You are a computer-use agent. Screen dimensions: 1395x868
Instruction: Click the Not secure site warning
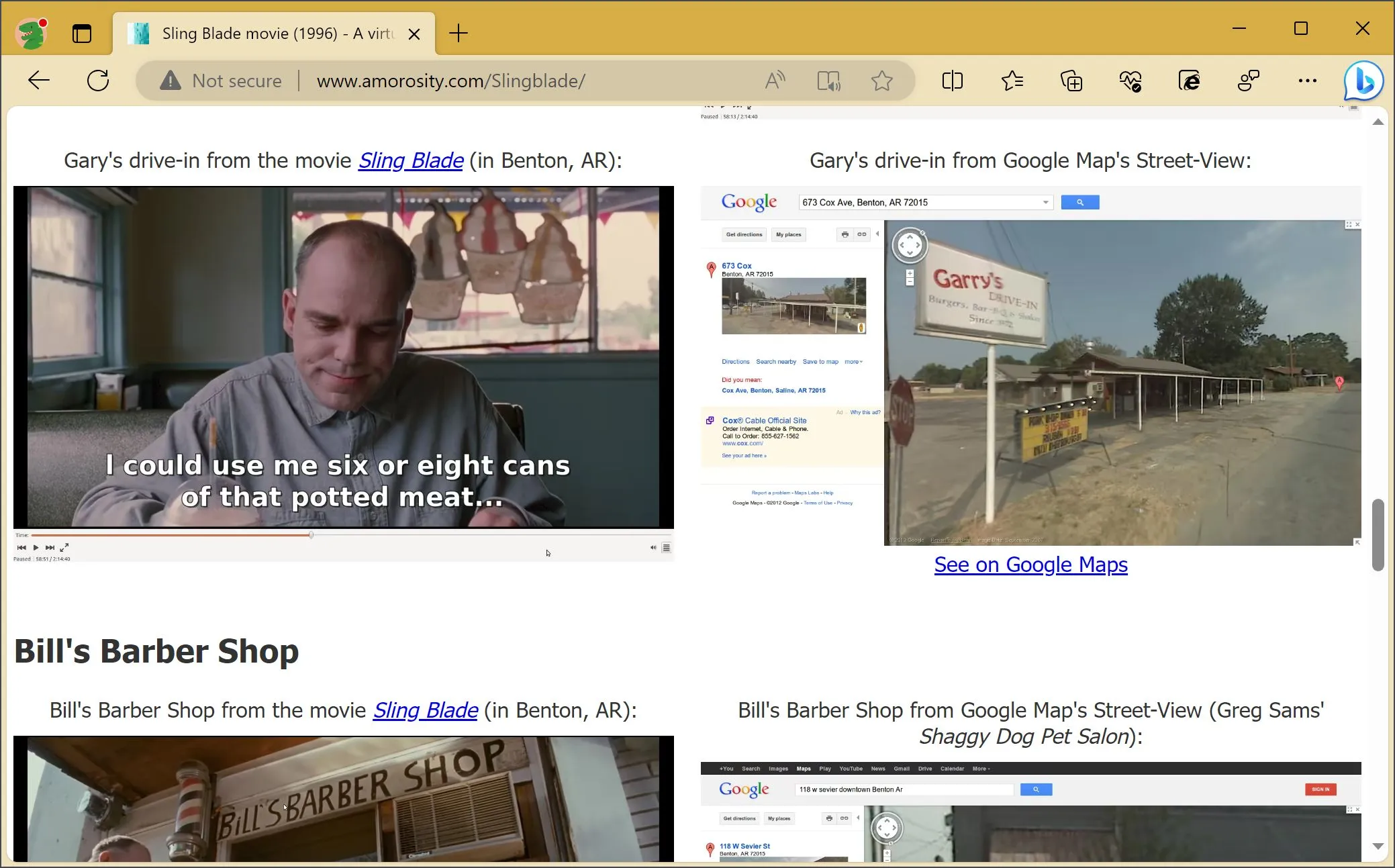point(221,81)
